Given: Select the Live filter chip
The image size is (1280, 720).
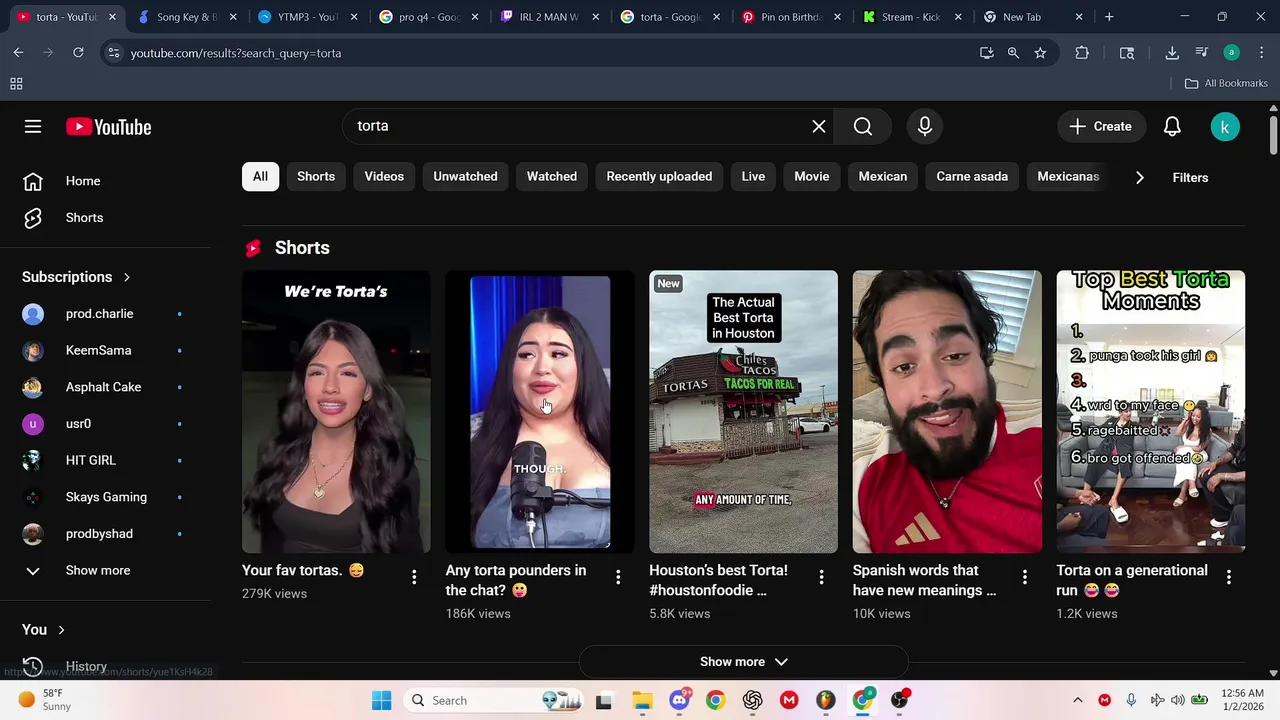Looking at the screenshot, I should pyautogui.click(x=753, y=176).
